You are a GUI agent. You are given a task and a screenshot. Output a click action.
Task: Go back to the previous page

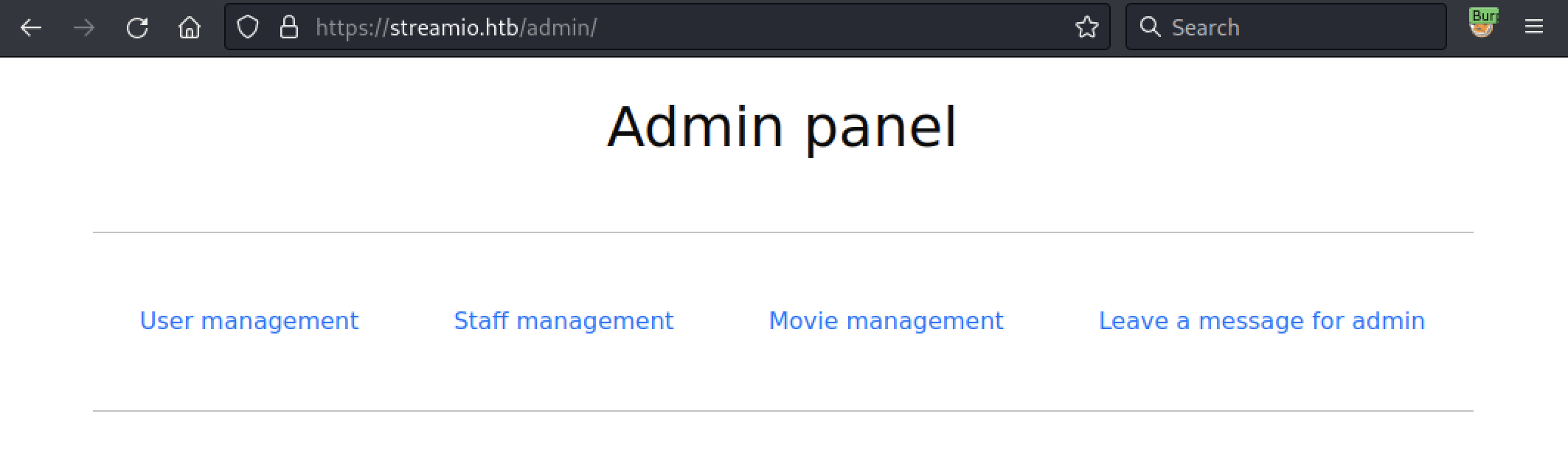[31, 28]
